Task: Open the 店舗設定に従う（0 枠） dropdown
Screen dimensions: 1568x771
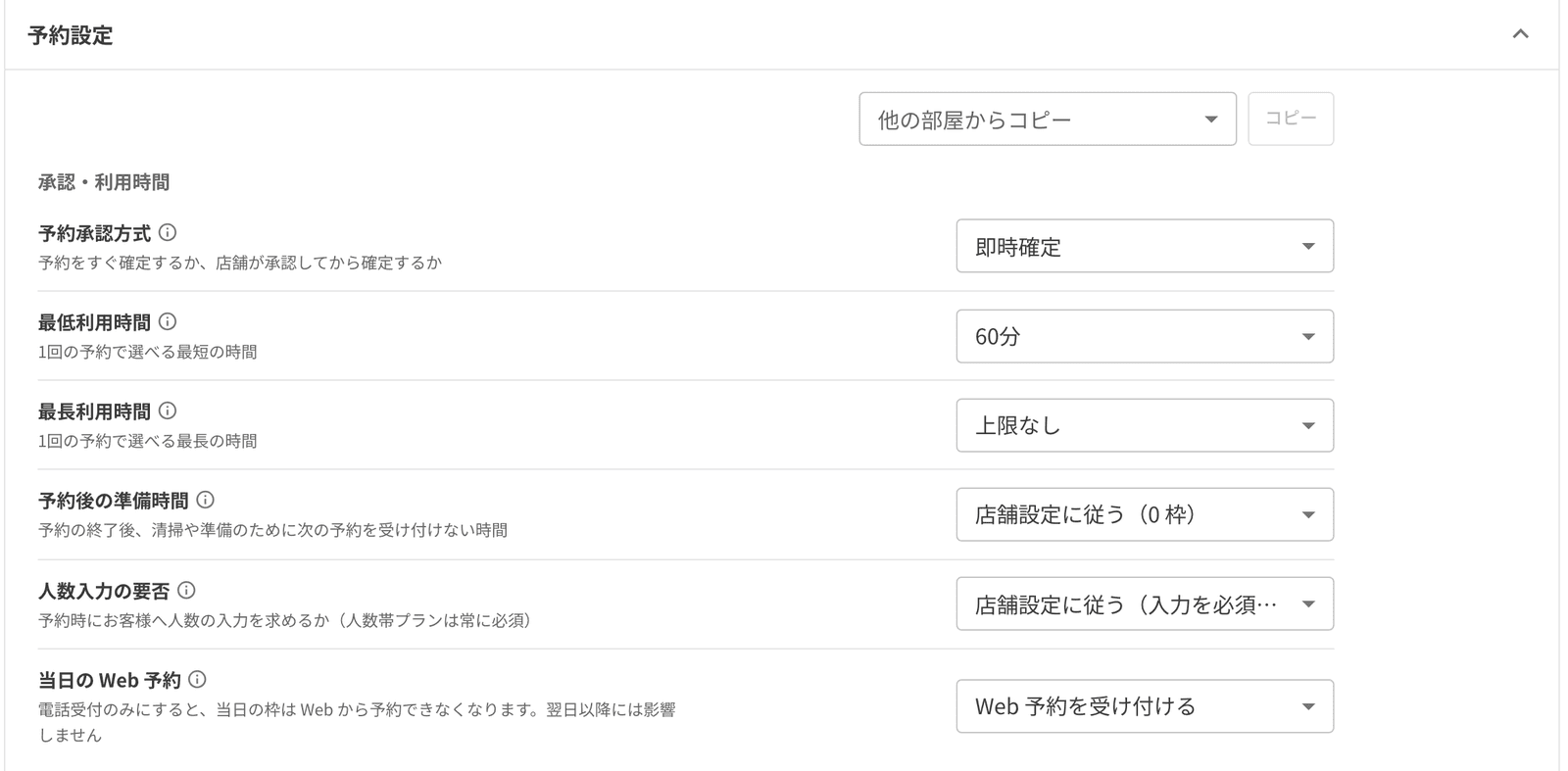Action: click(1145, 514)
